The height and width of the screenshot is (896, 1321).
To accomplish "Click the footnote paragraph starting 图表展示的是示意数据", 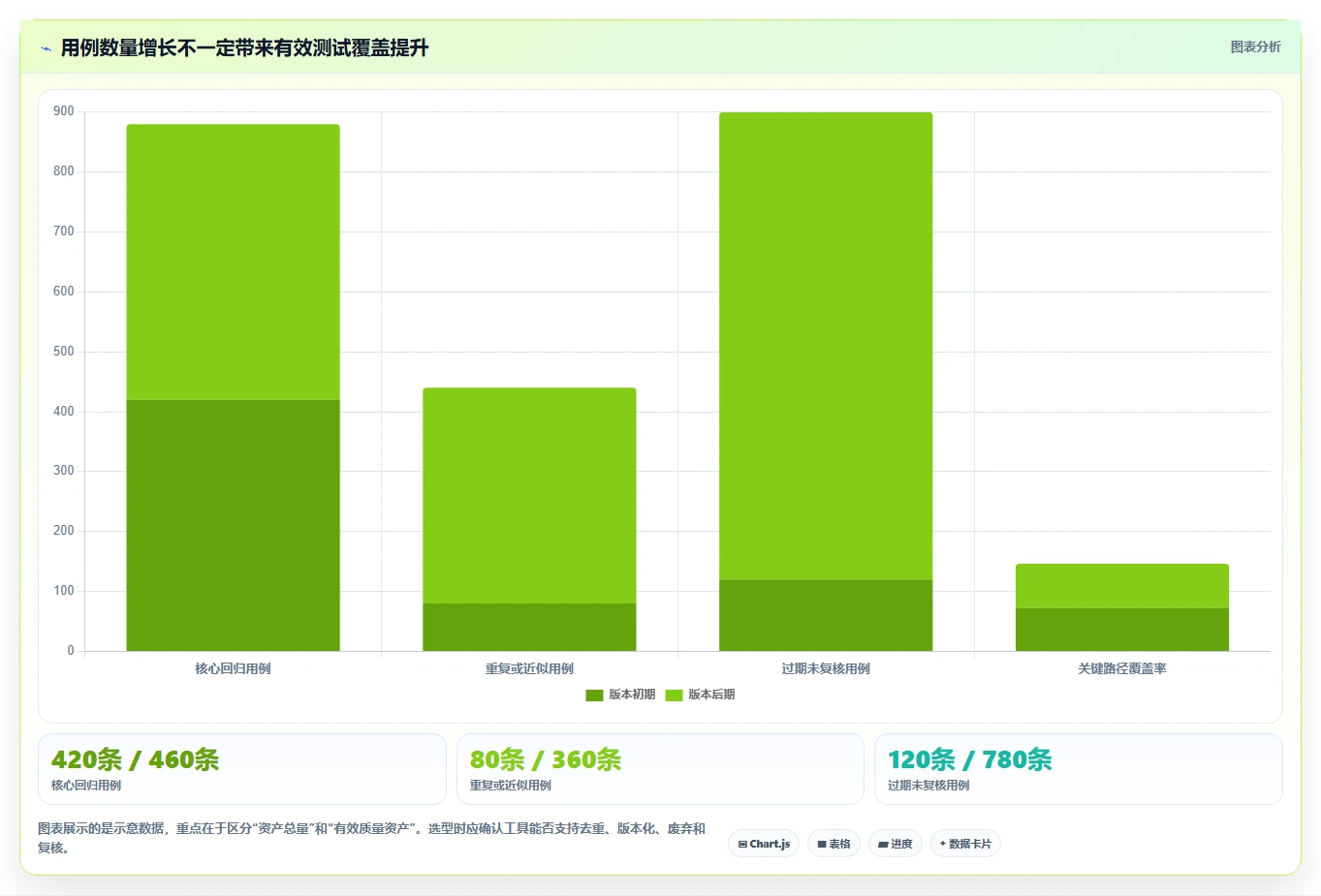I will [x=371, y=838].
